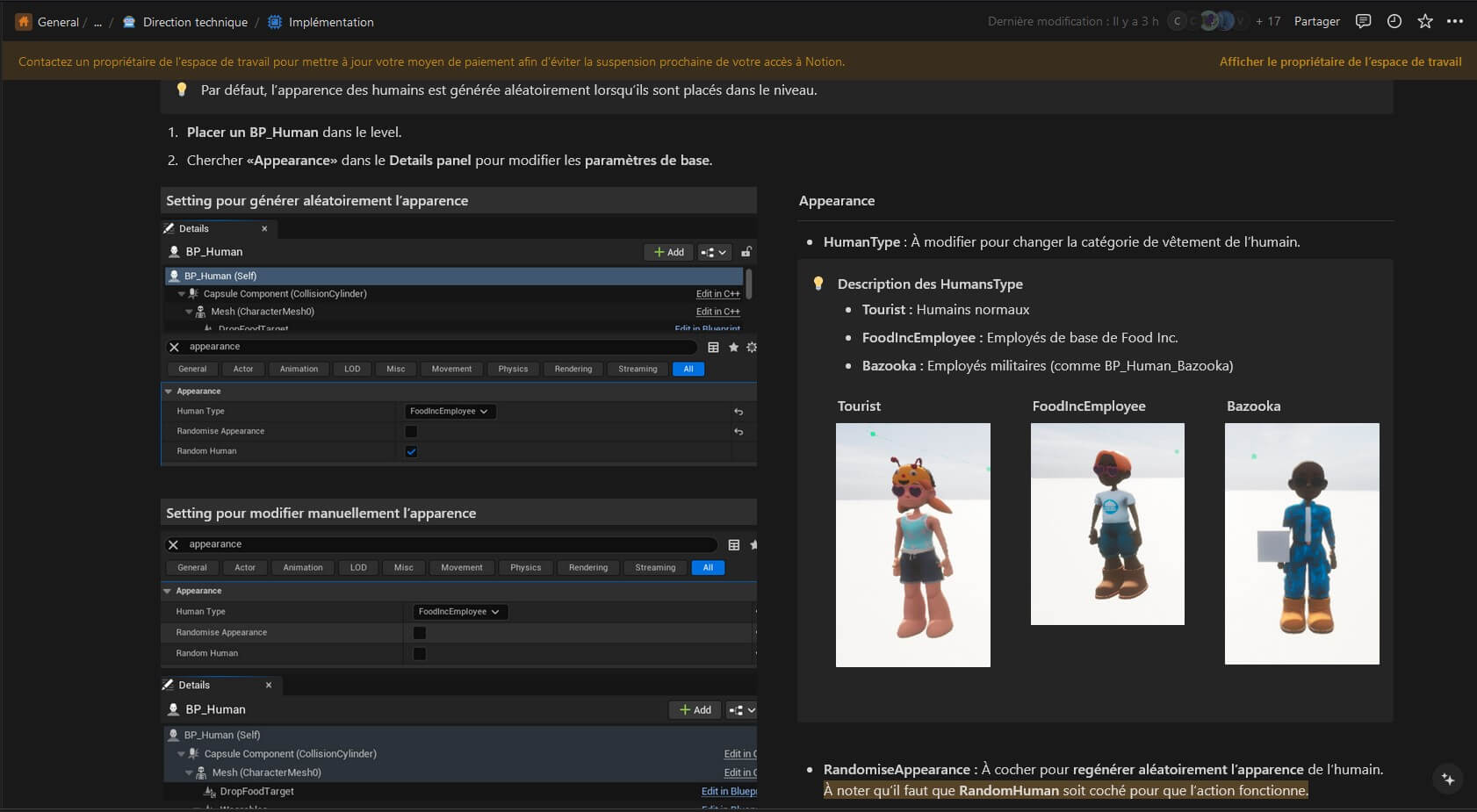Open dropdown next to Add in random-generation panel
Screen dimensions: 1477x812
click(713, 252)
